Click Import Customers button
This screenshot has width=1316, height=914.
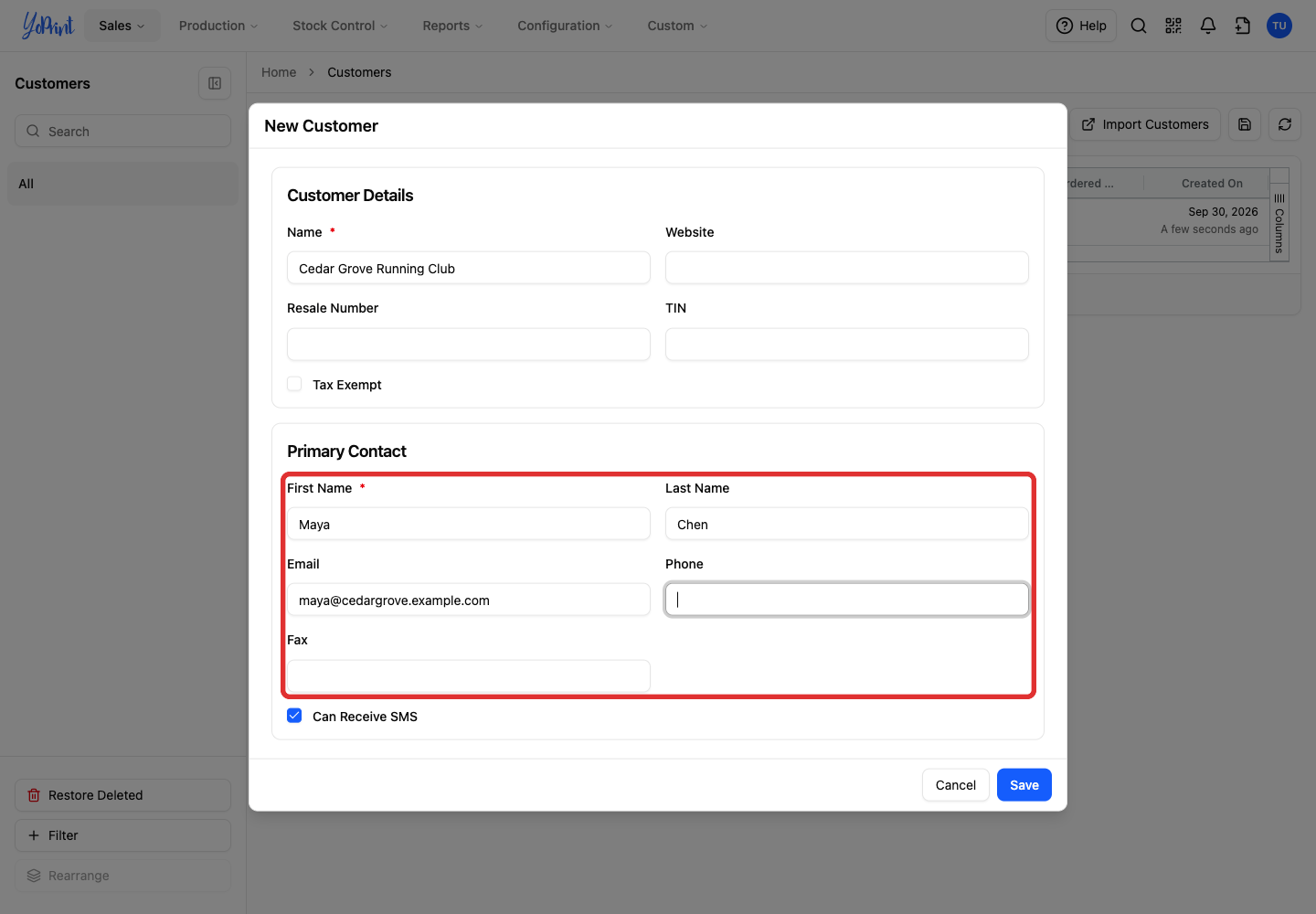coord(1146,124)
